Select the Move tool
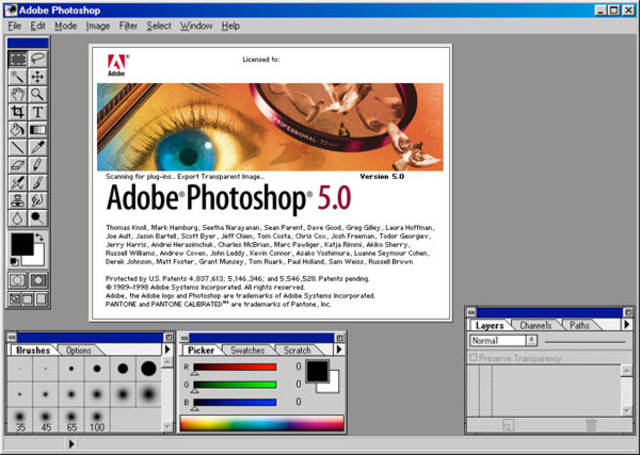 [38, 77]
